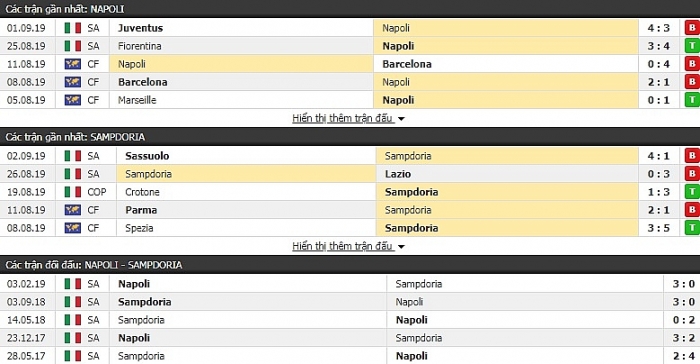This screenshot has height=364, width=700.
Task: Click date 25.08.19
Action: click(x=26, y=46)
